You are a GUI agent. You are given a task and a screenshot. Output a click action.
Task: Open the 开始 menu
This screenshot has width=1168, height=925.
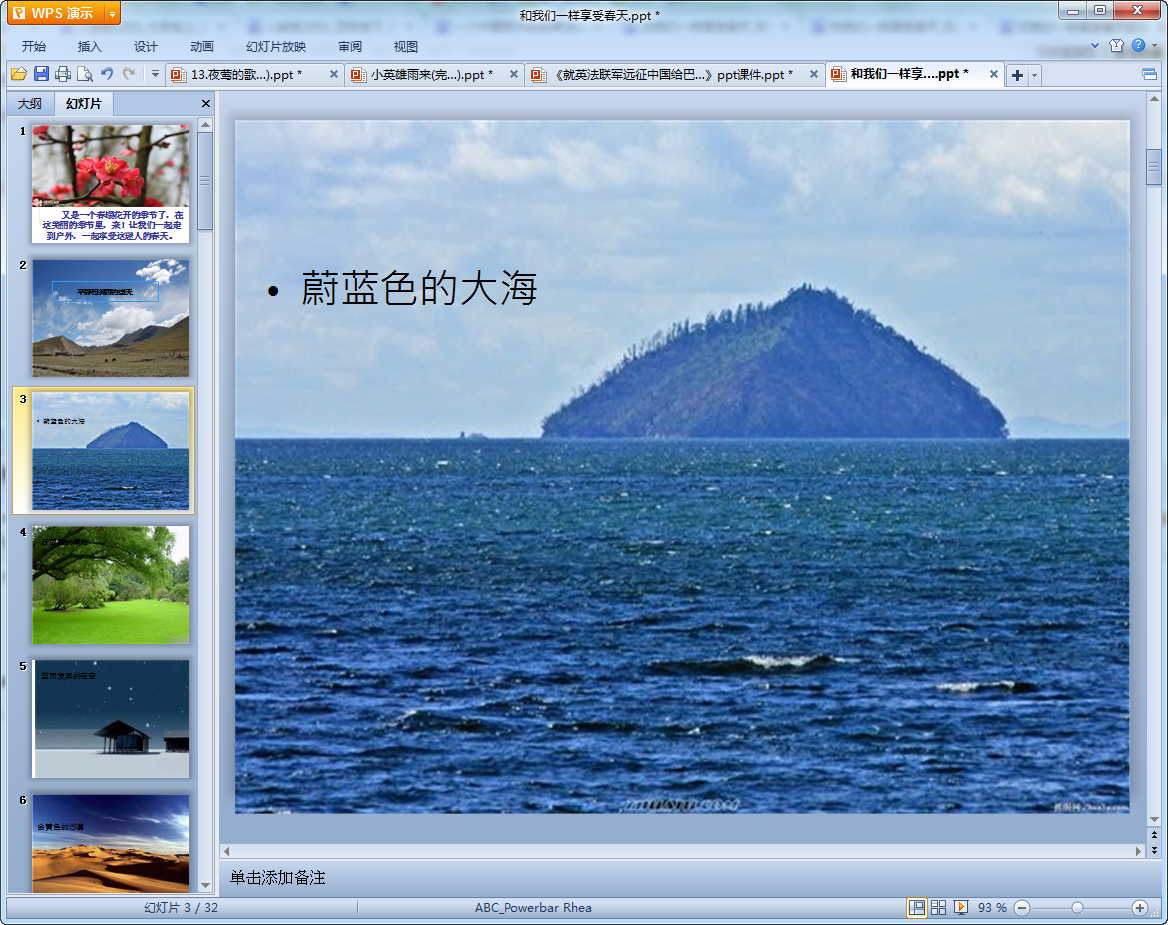34,46
